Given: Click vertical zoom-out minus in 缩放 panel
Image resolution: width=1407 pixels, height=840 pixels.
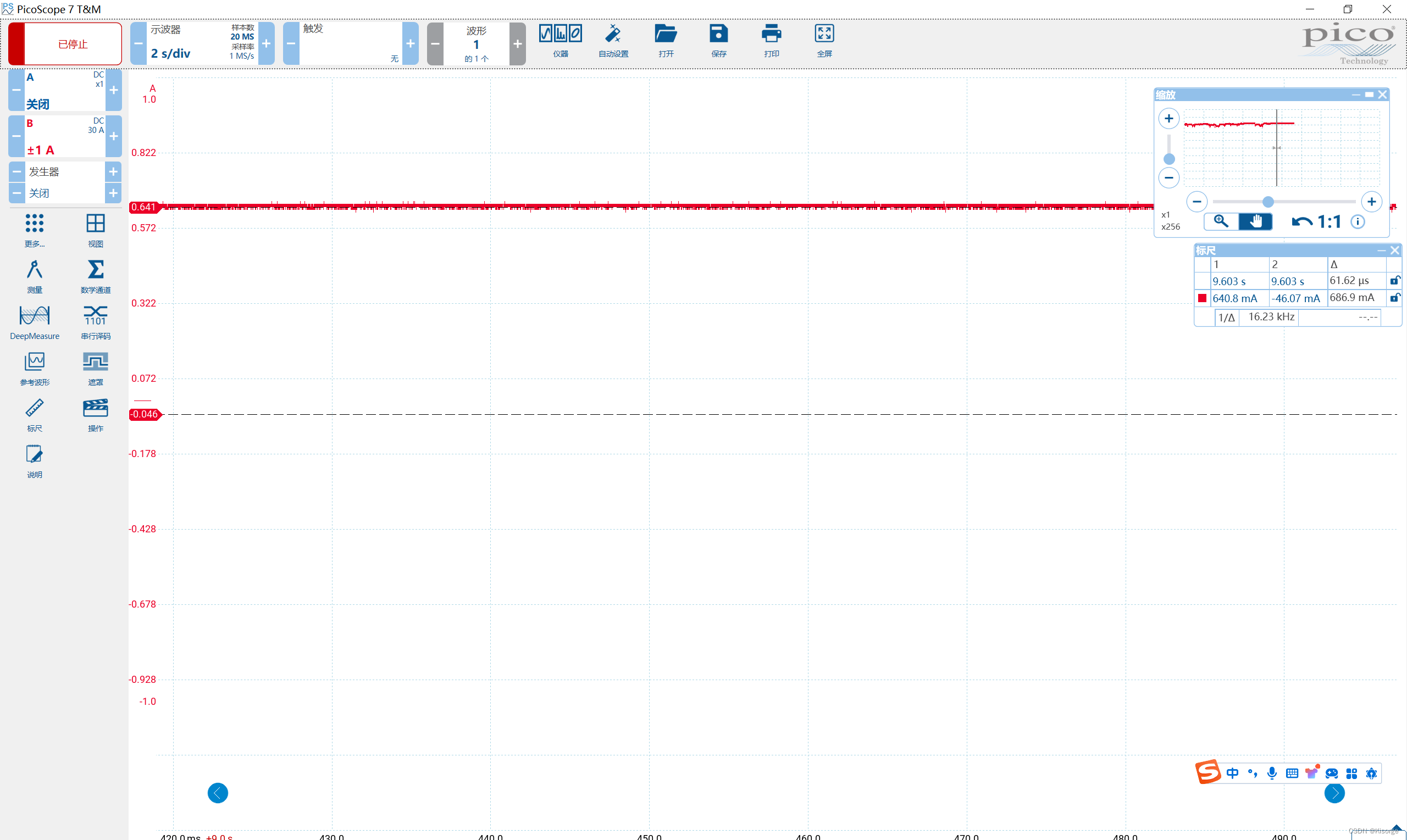Looking at the screenshot, I should pyautogui.click(x=1168, y=178).
